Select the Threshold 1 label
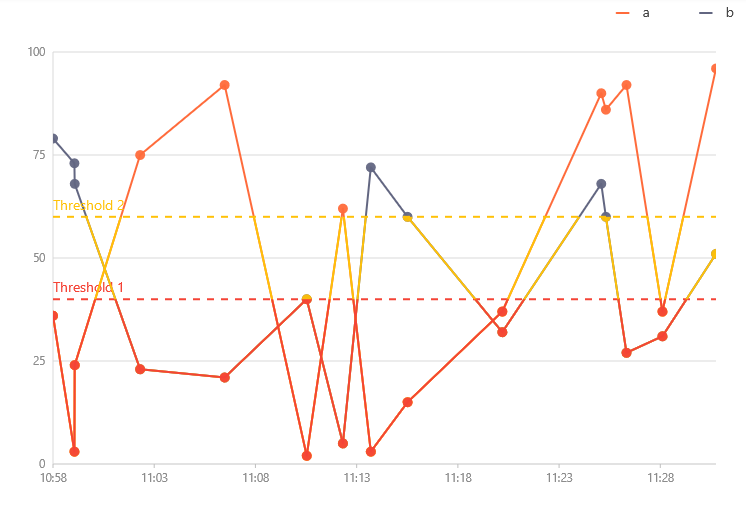 (88, 287)
